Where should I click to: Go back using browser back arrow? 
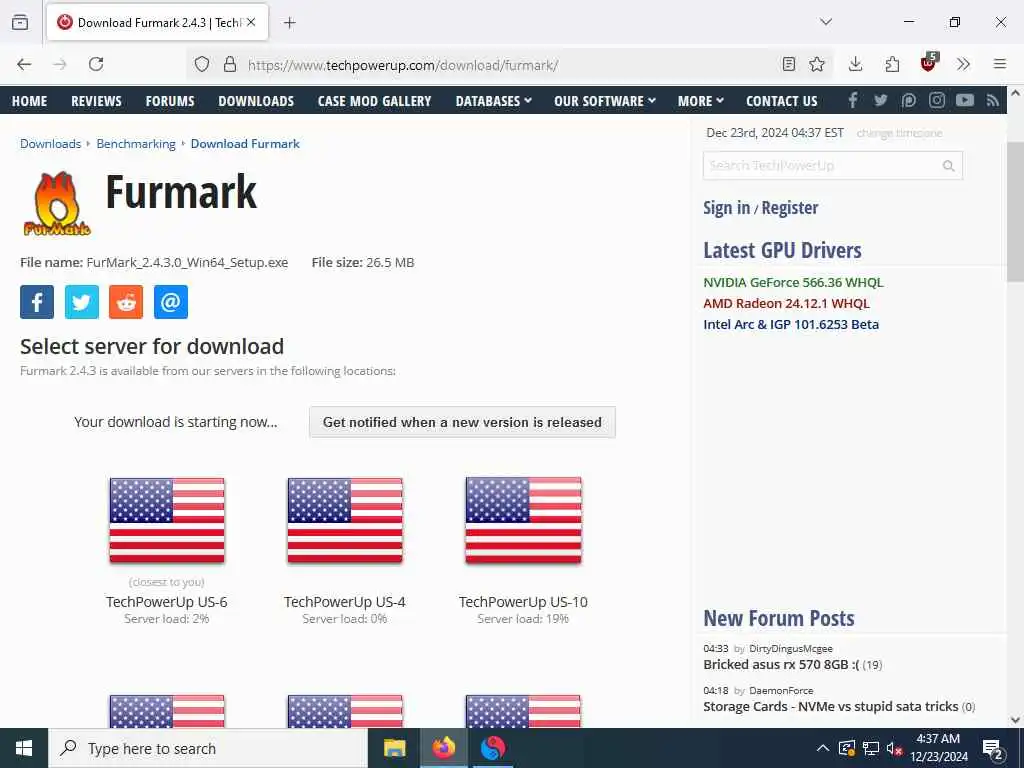[24, 64]
